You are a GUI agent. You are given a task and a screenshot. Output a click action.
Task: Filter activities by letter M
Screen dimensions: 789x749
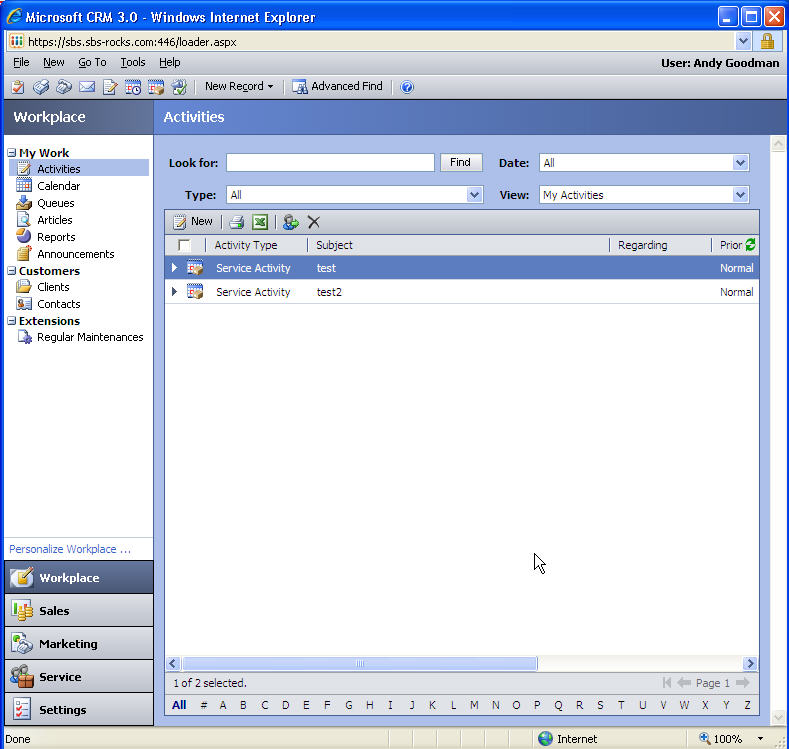[474, 705]
